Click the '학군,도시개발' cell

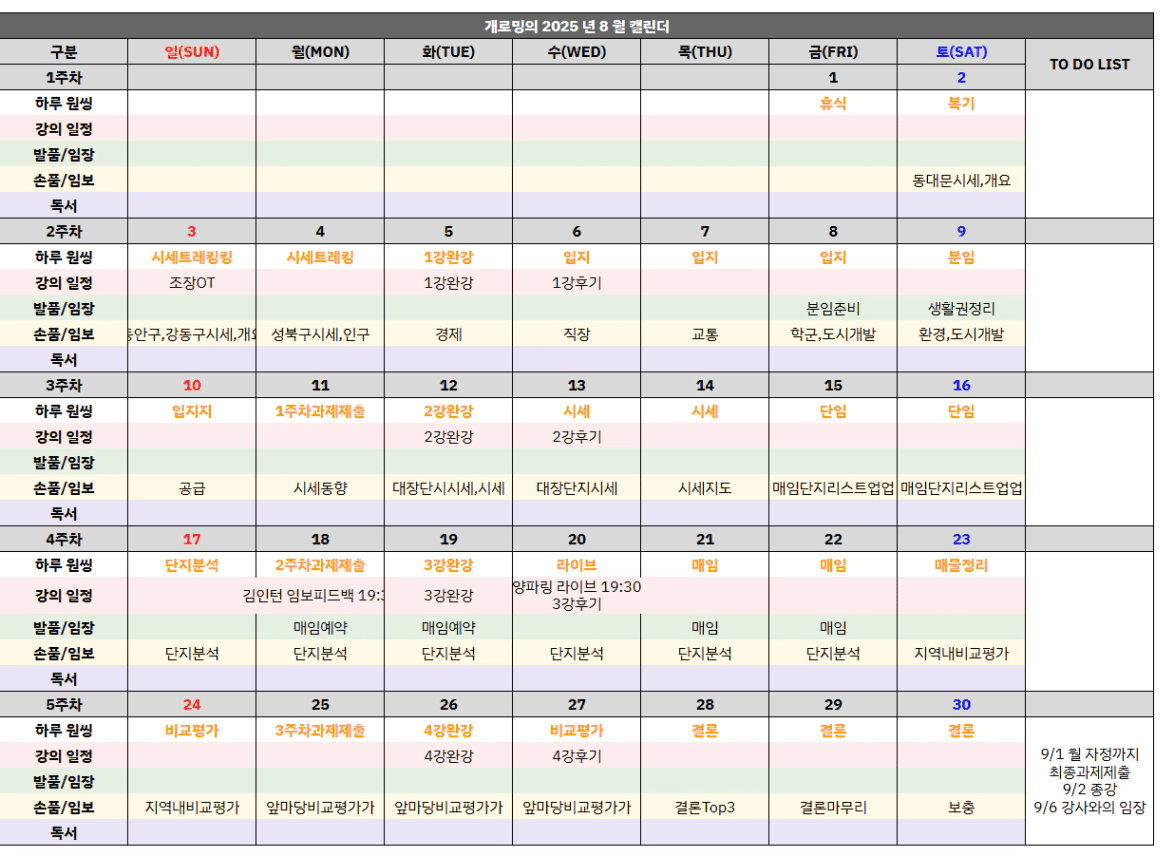tap(833, 334)
